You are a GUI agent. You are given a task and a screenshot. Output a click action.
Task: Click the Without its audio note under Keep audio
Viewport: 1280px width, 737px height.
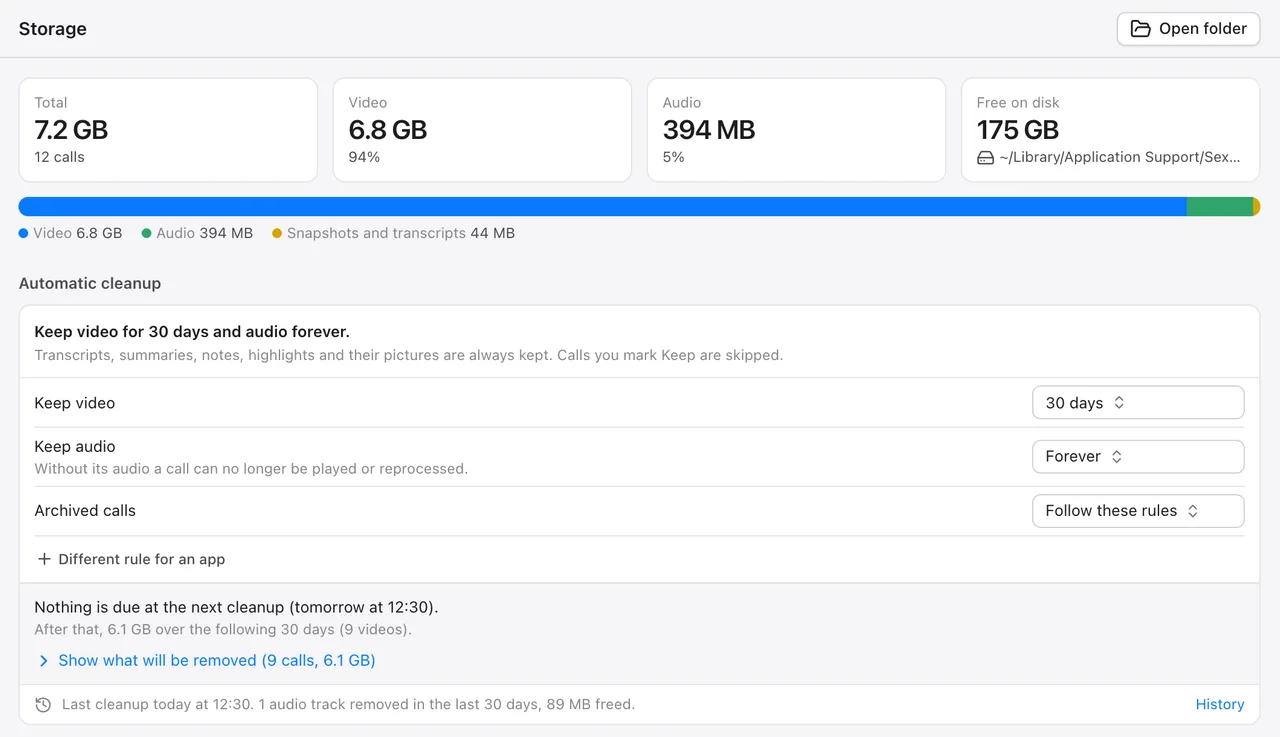tap(251, 468)
